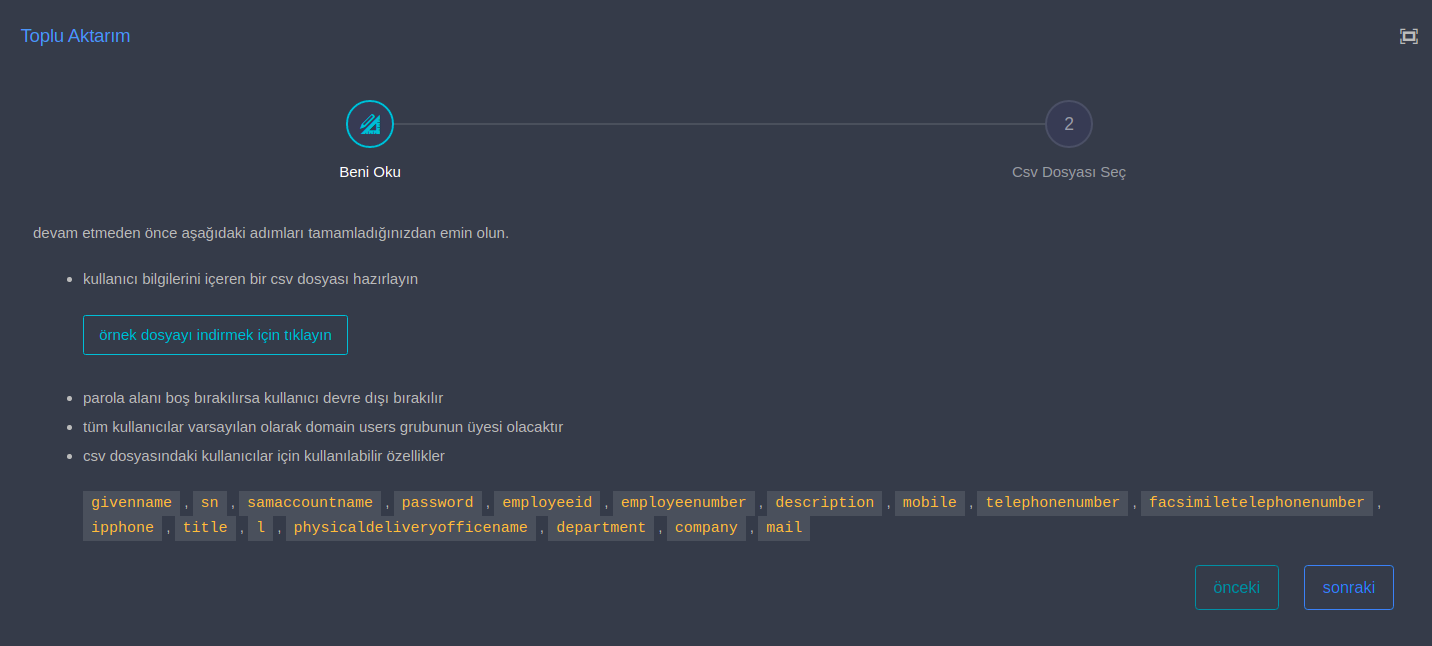Click the Toplu Aktarım dialog title
This screenshot has width=1432, height=646.
tap(76, 36)
